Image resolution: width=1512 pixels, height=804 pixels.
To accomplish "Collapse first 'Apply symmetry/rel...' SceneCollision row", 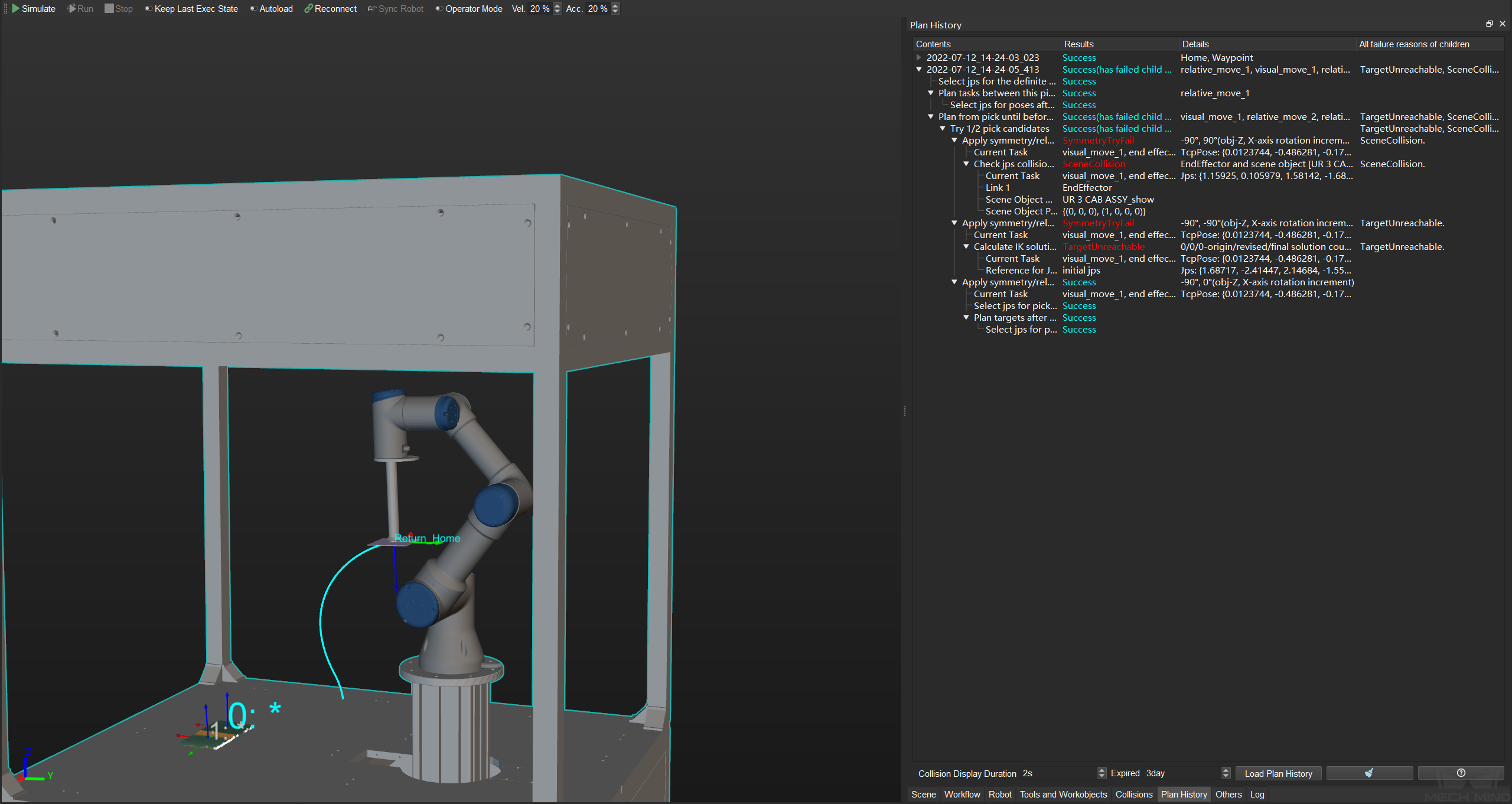I will click(954, 141).
